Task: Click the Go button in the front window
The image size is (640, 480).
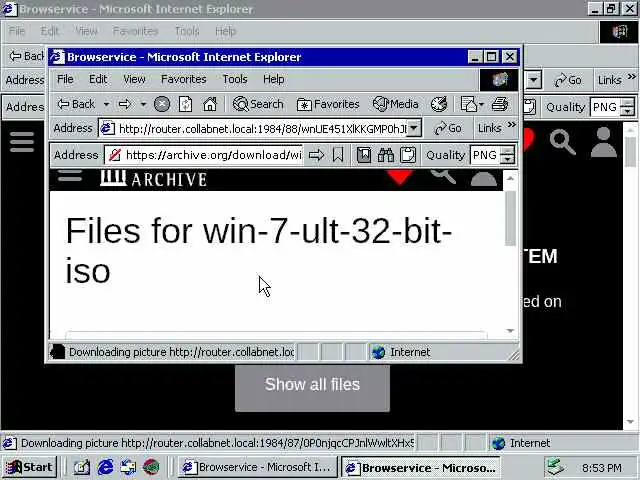Action: pos(448,129)
